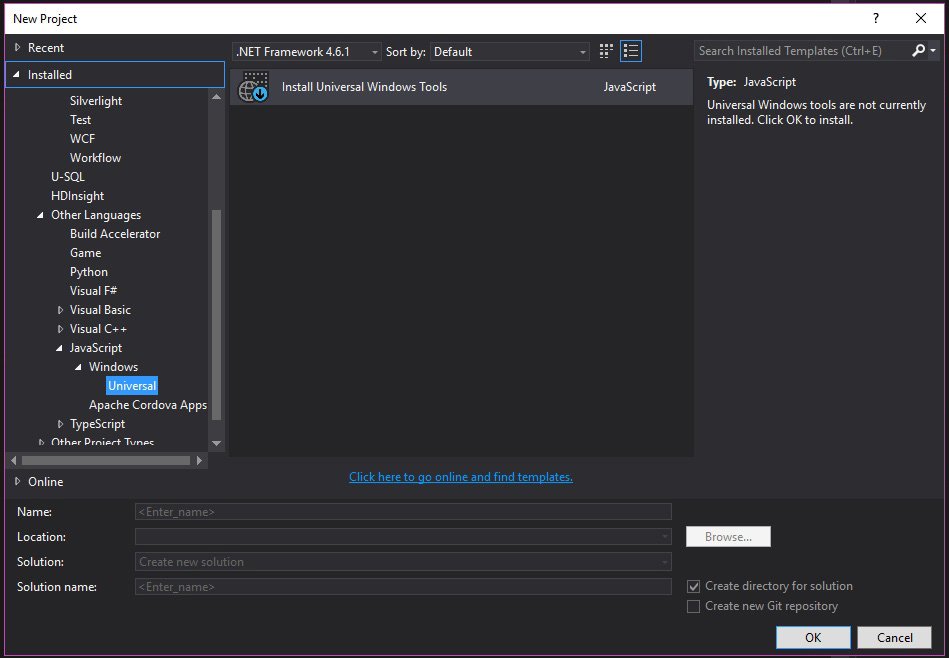Select Silverlight in the template tree

[96, 100]
